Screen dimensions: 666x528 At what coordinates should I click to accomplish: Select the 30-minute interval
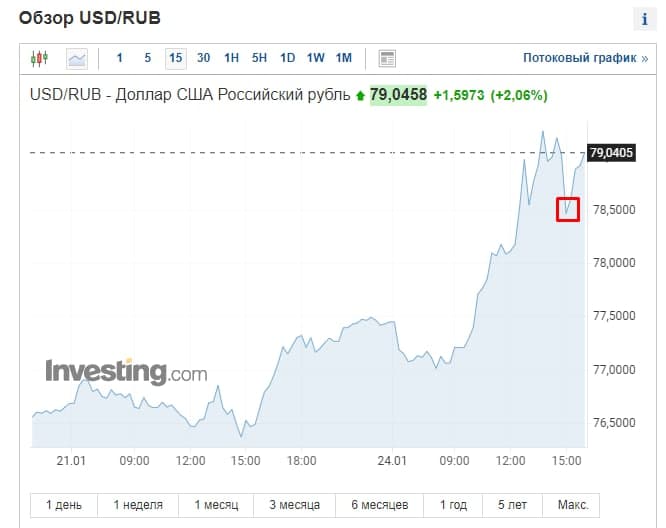pos(204,58)
